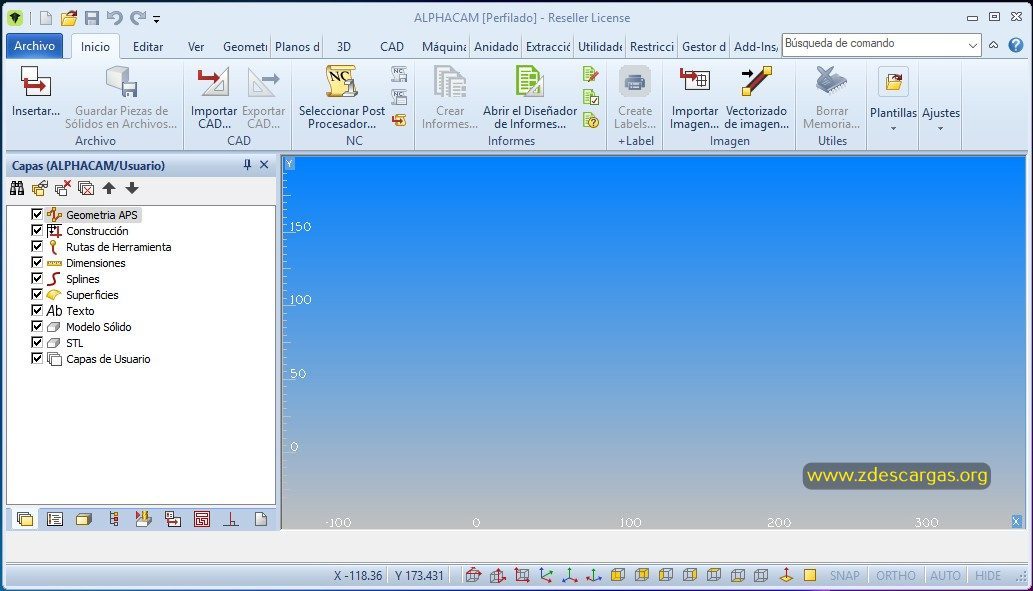Viewport: 1033px width, 591px height.
Task: Click the first red wireframe view icon in status bar
Action: pyautogui.click(x=473, y=575)
